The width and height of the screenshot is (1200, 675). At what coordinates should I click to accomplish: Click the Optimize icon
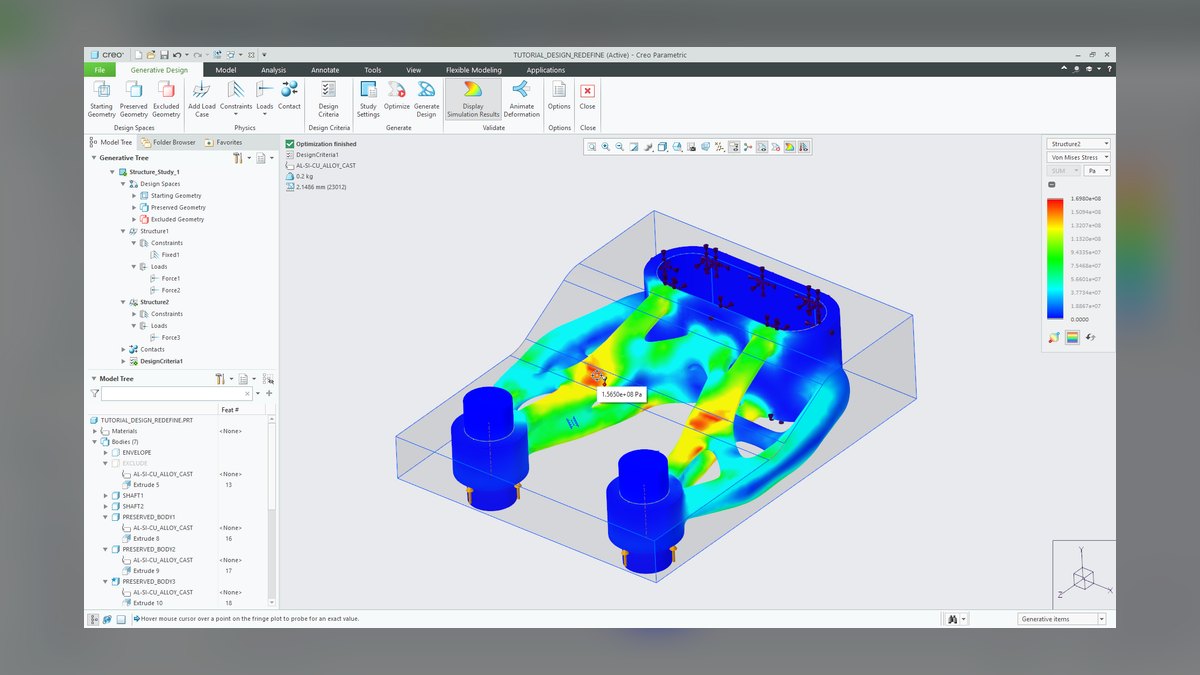397,89
